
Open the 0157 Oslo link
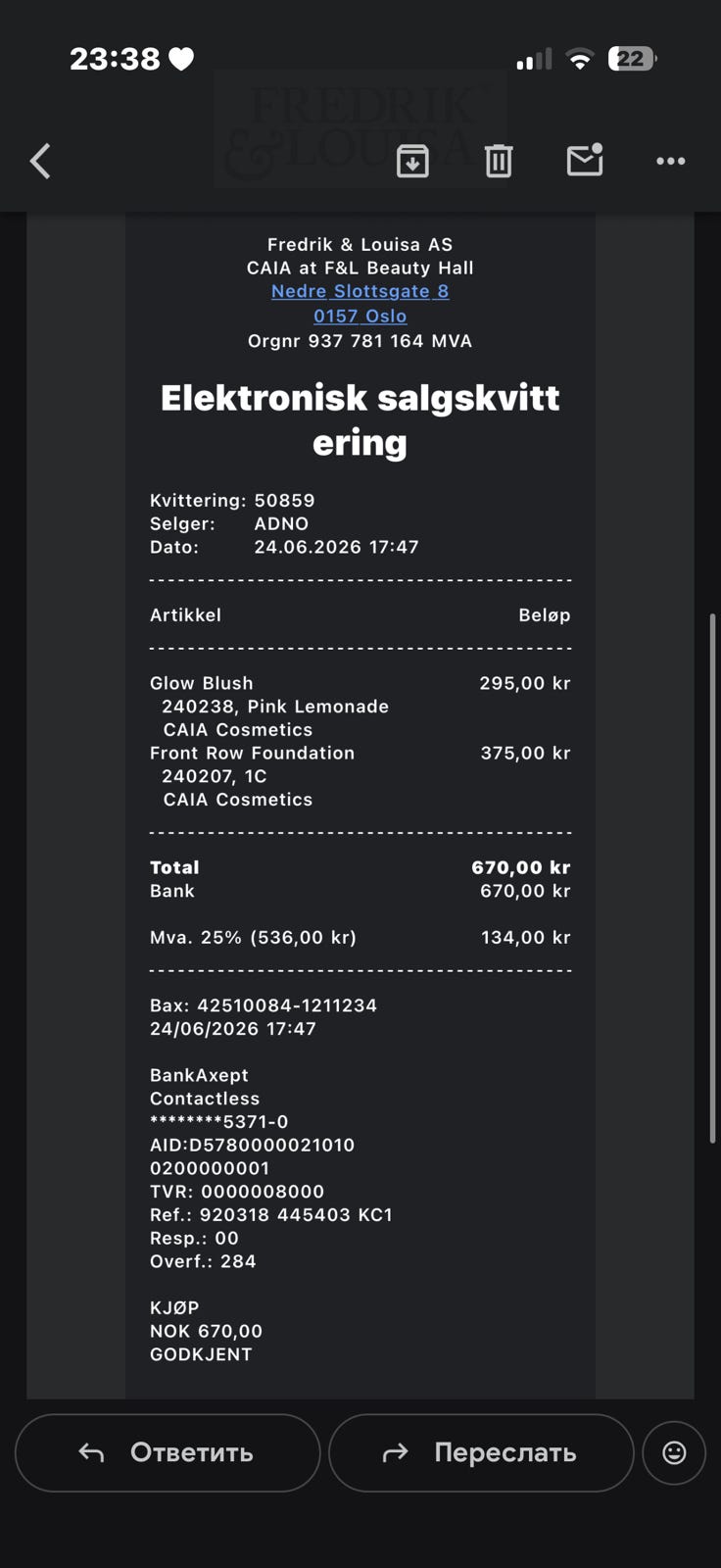pos(360,316)
